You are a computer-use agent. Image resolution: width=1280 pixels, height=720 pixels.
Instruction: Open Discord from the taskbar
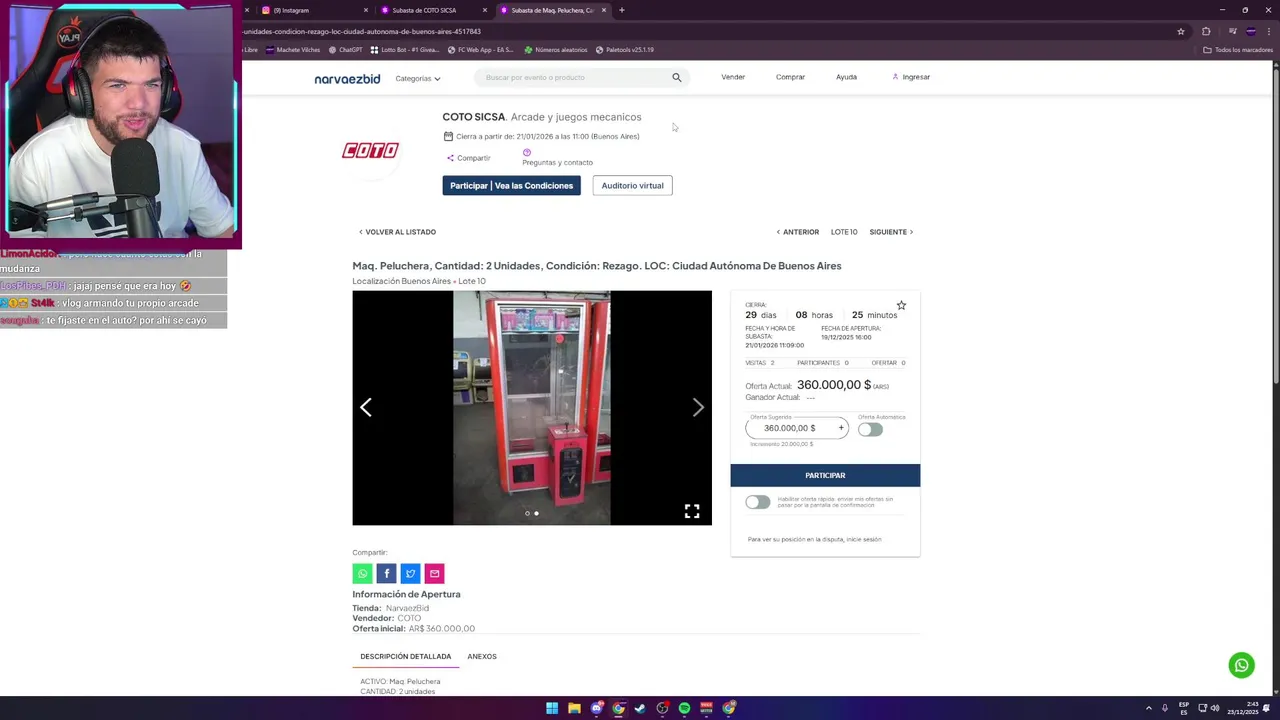click(x=596, y=708)
